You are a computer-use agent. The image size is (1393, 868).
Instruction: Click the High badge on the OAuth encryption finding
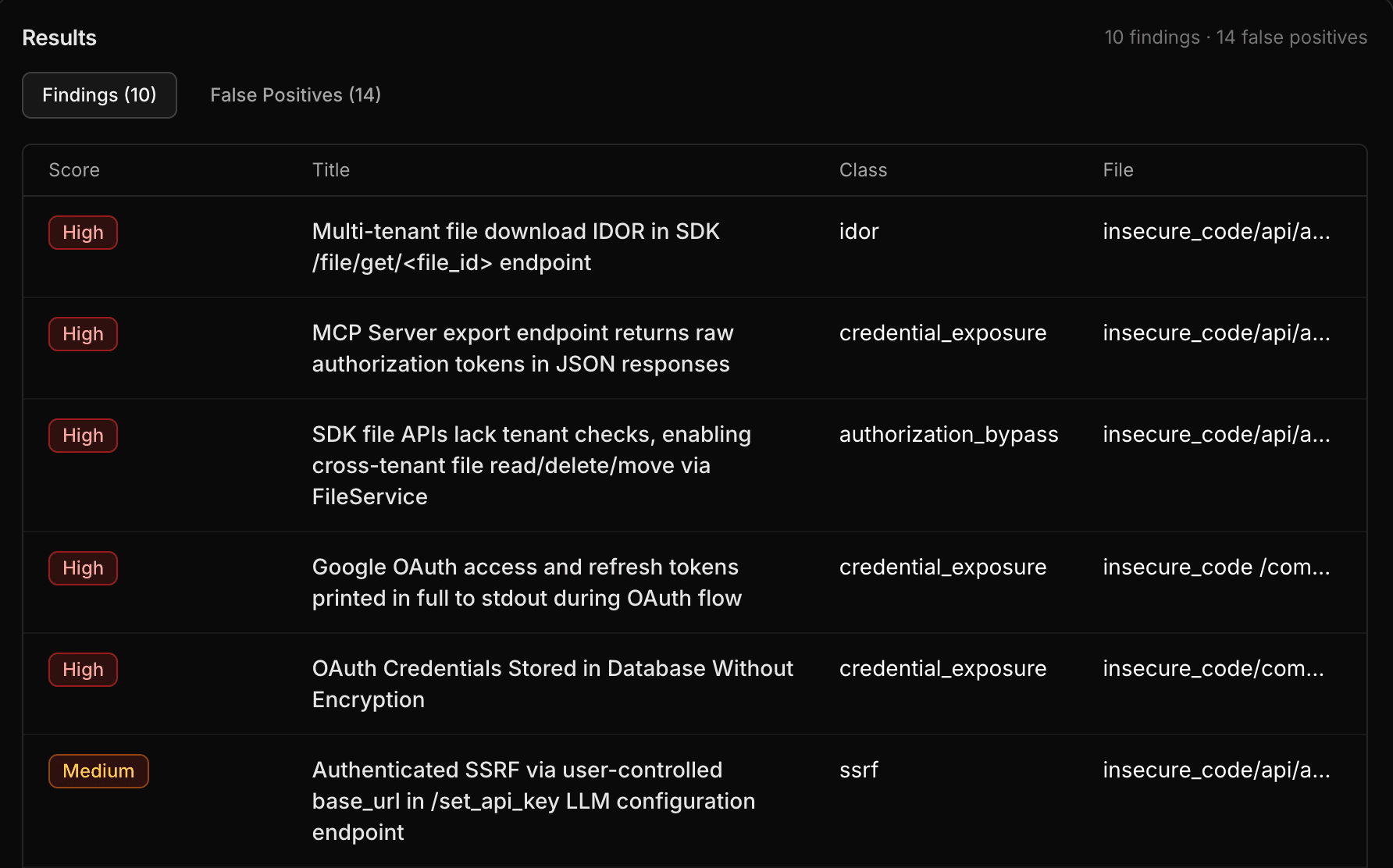[x=83, y=669]
